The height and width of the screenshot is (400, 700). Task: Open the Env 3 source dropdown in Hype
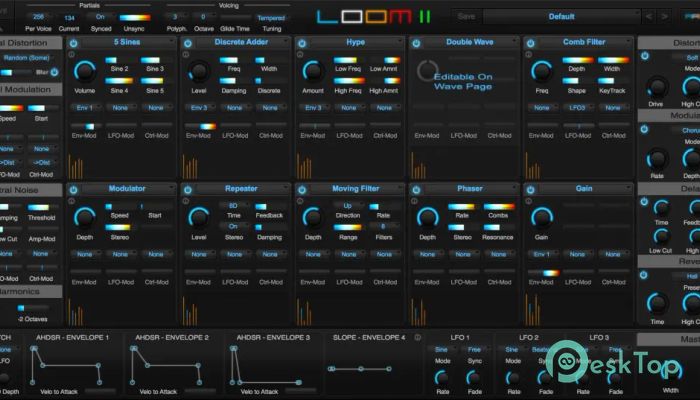click(x=313, y=108)
